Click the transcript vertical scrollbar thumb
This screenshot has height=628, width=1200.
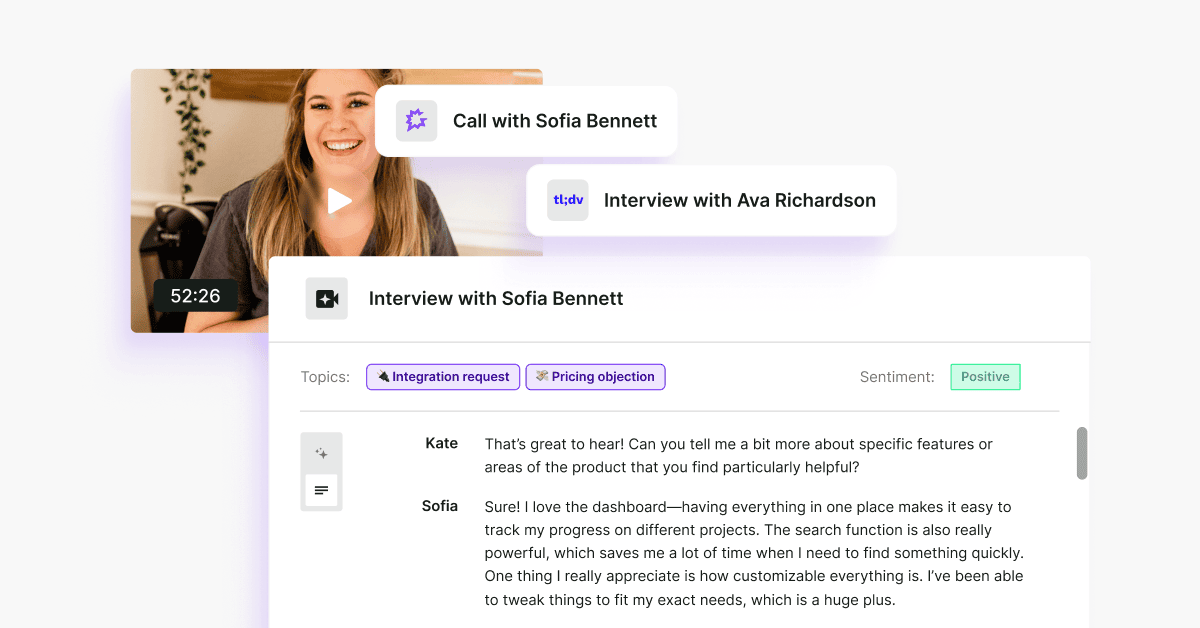point(1081,453)
